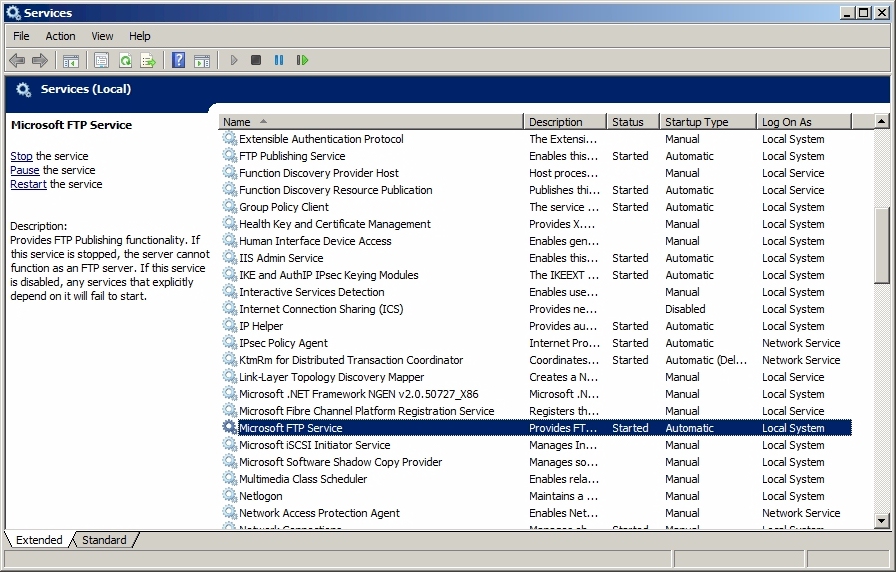
Task: Select IKE and AuthIP IPsec Keying Modules
Action: point(329,275)
